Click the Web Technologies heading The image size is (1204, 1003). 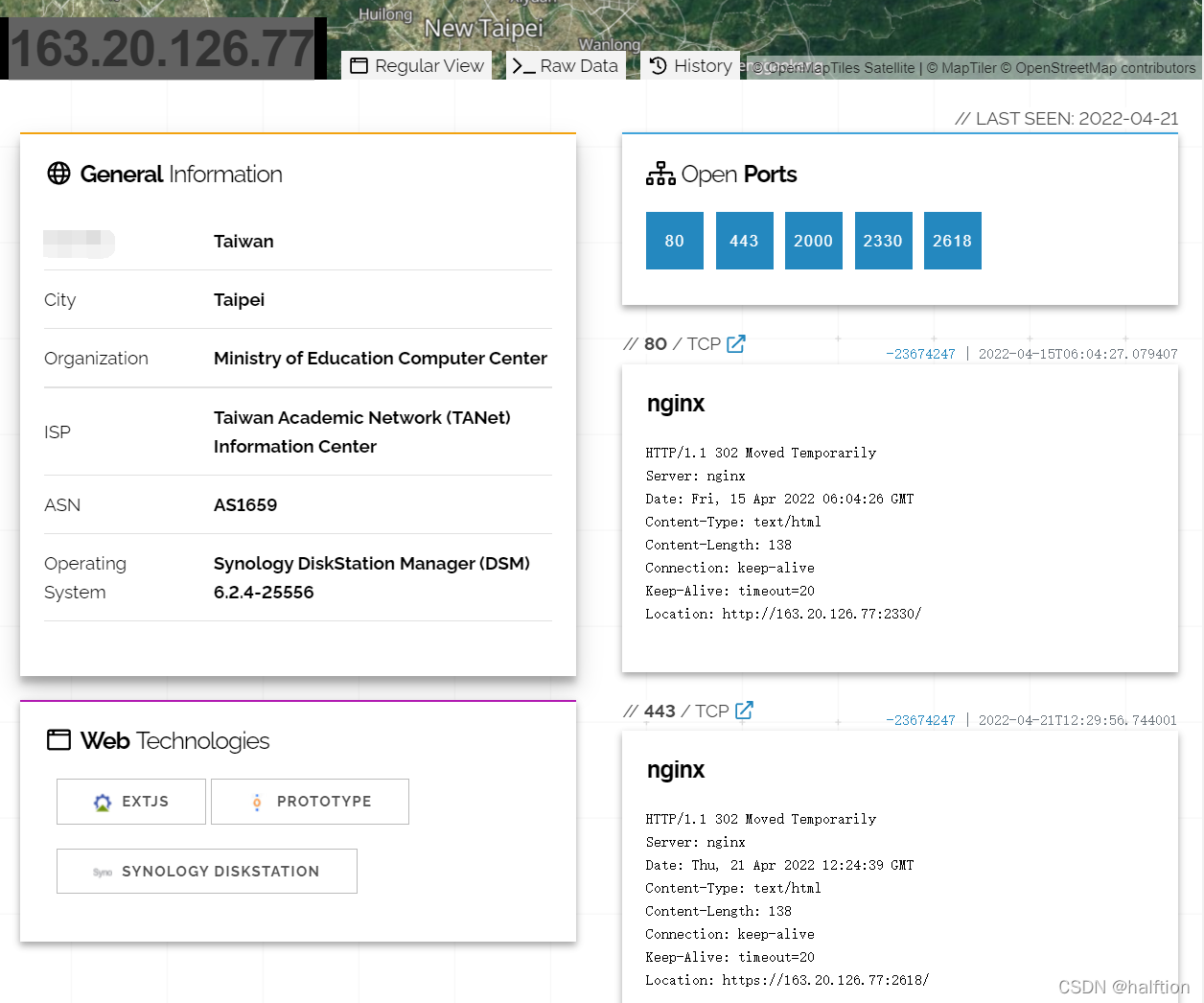coord(174,741)
